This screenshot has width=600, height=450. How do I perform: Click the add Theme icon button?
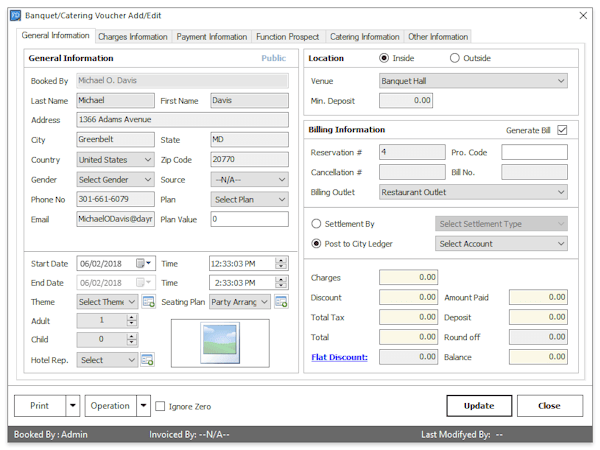[148, 302]
